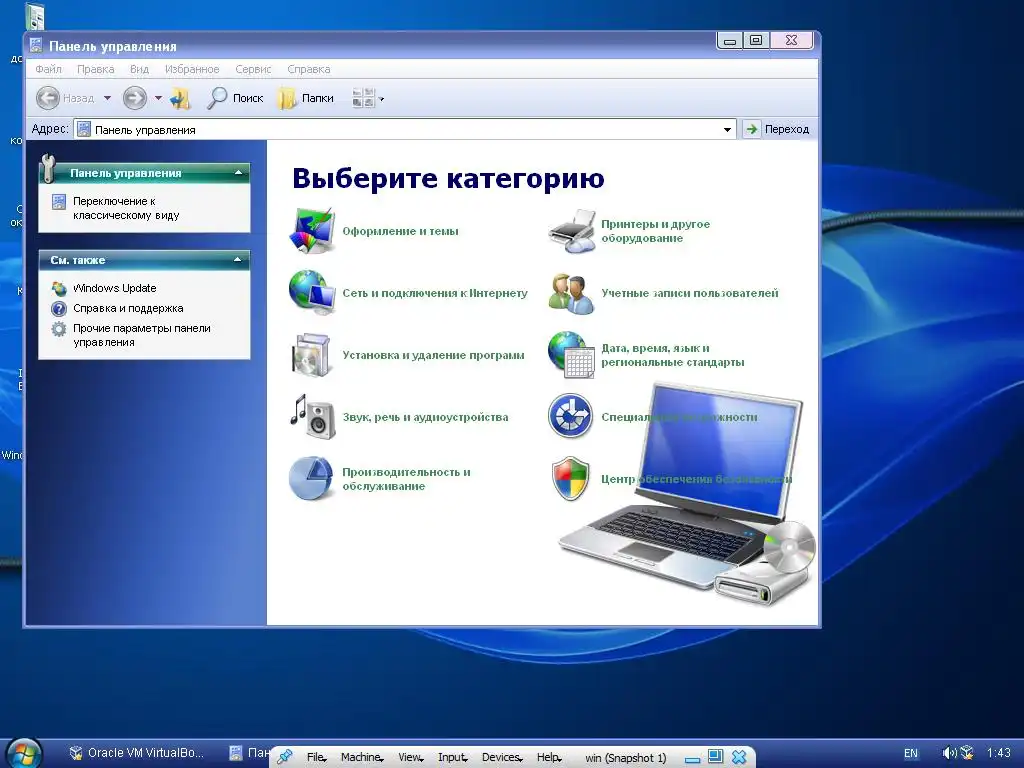Open the Back button history dropdown arrow
Screen dimensions: 1024x768
pos(107,98)
